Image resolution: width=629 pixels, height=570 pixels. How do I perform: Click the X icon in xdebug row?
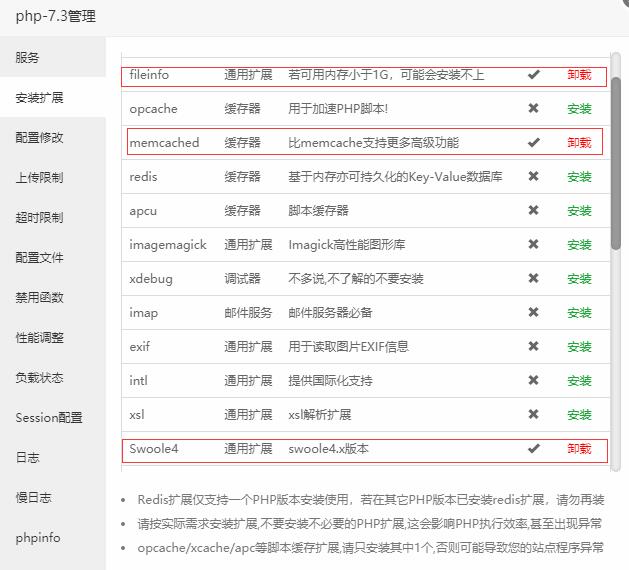click(534, 279)
